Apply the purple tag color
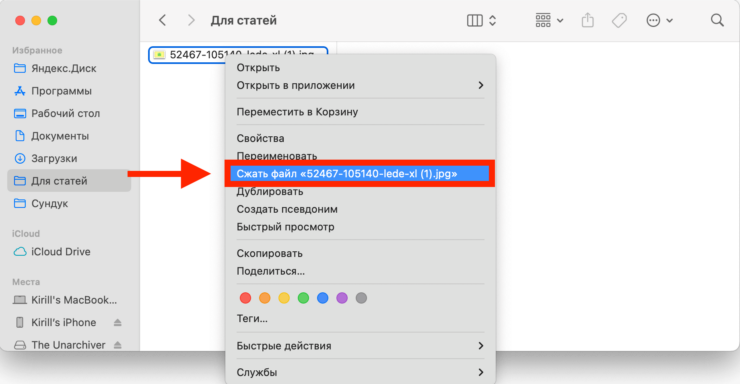Viewport: 740px width, 384px height. pos(342,298)
